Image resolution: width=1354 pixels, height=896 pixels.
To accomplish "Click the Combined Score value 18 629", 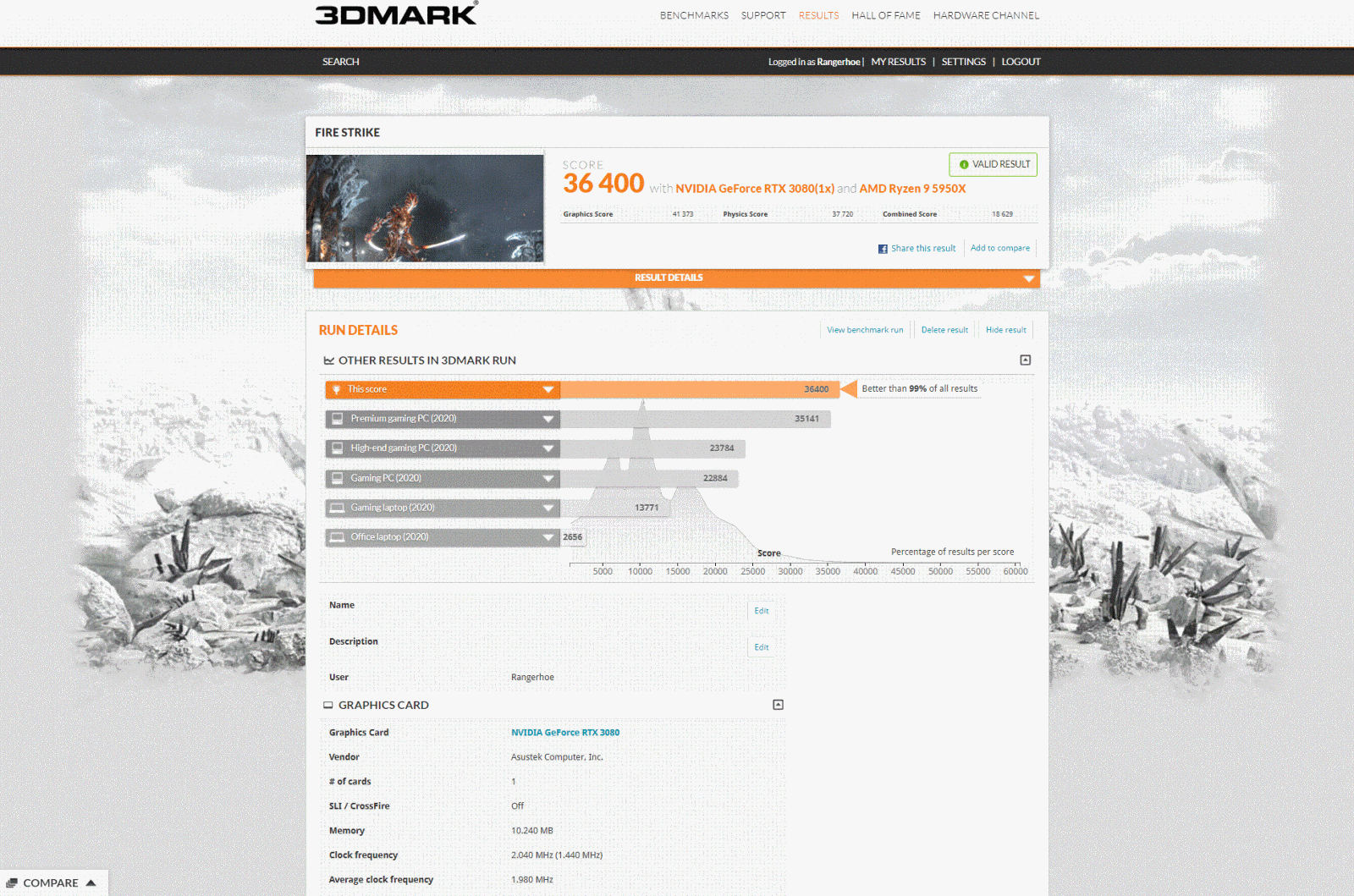I will click(1002, 214).
